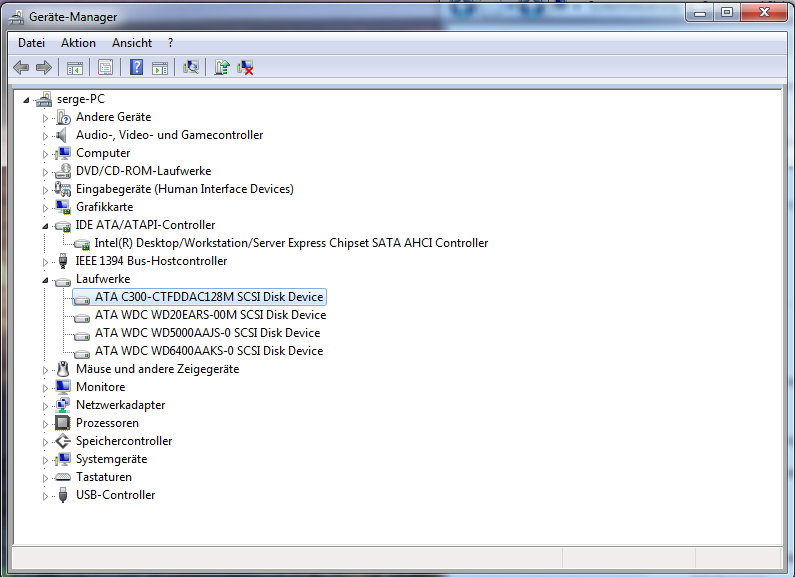Select the Eingabegeräte (Human Interface Devices) label
Image resolution: width=795 pixels, height=577 pixels.
click(185, 189)
